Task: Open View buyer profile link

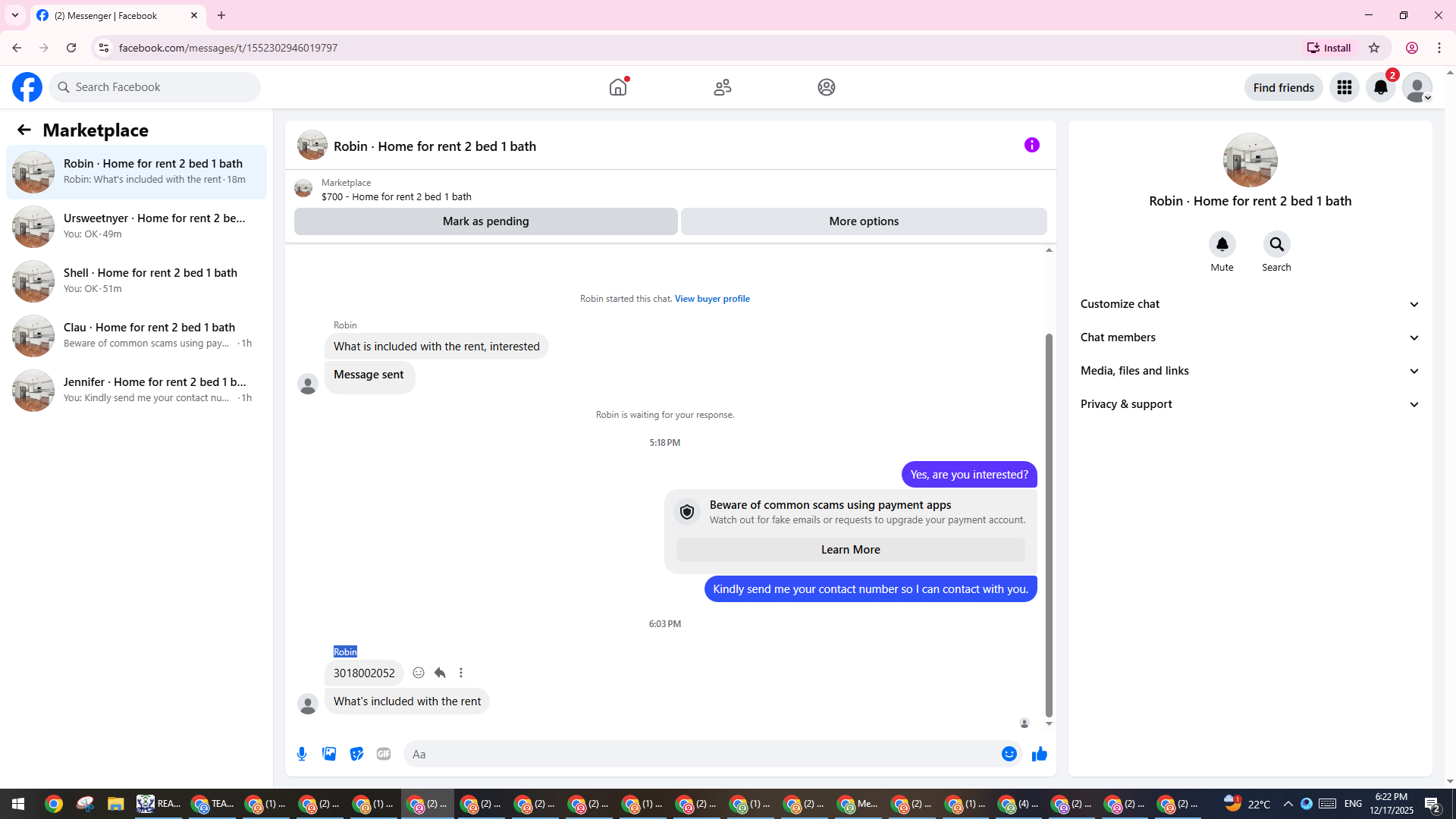Action: click(x=712, y=299)
